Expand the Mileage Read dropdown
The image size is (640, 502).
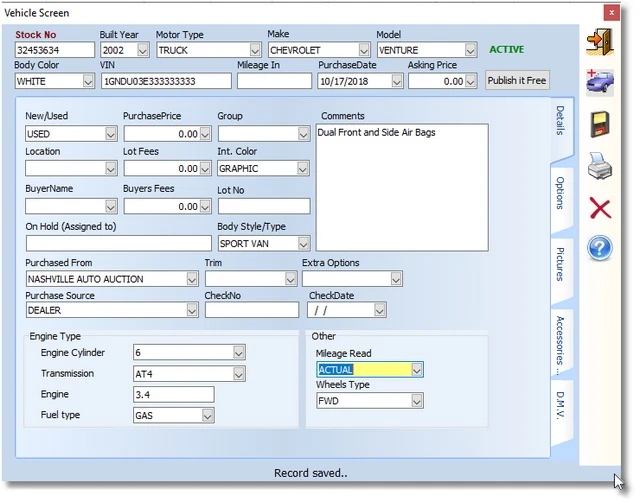click(x=417, y=370)
